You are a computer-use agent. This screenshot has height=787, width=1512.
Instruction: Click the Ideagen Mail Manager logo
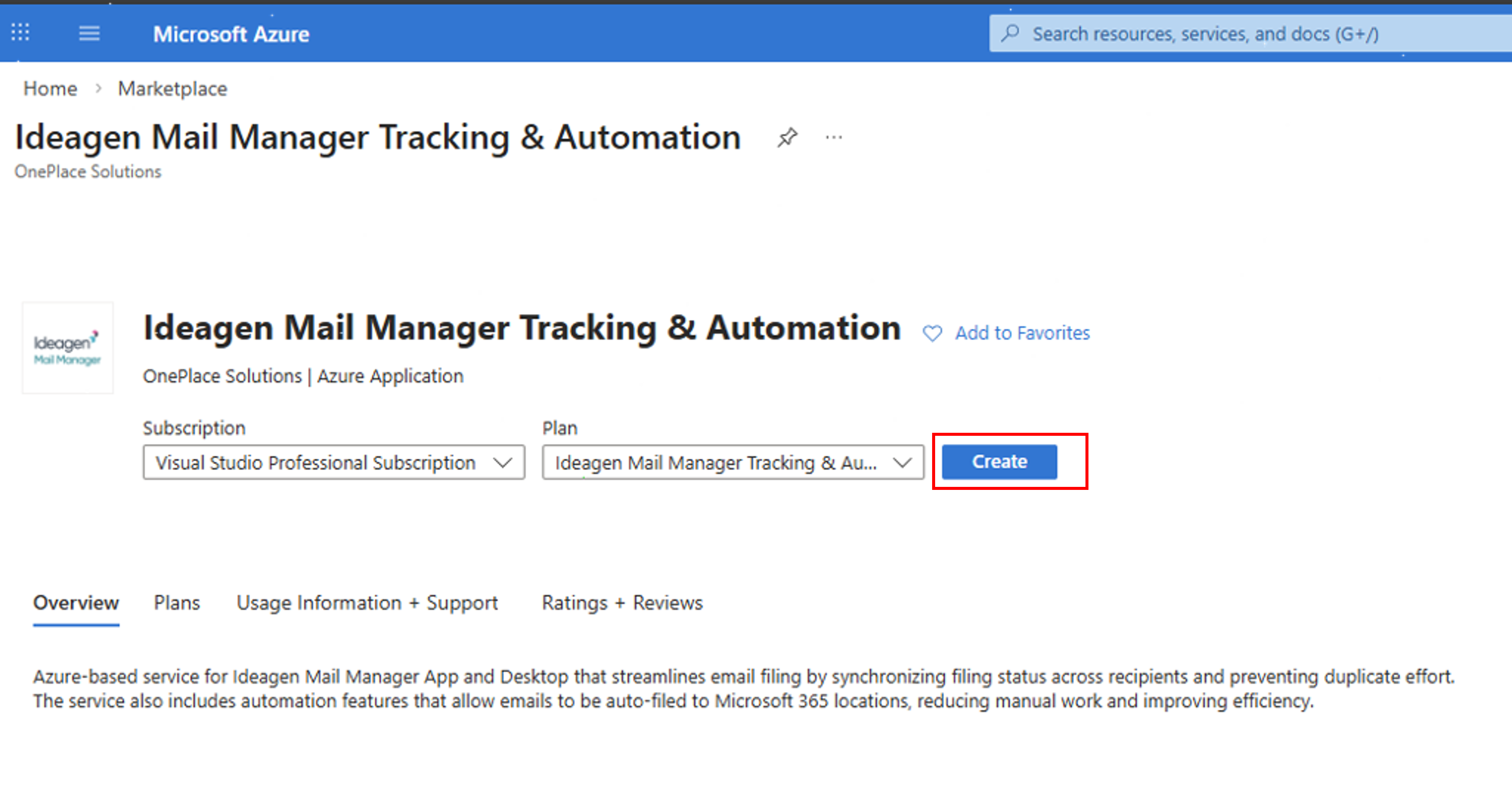[67, 348]
